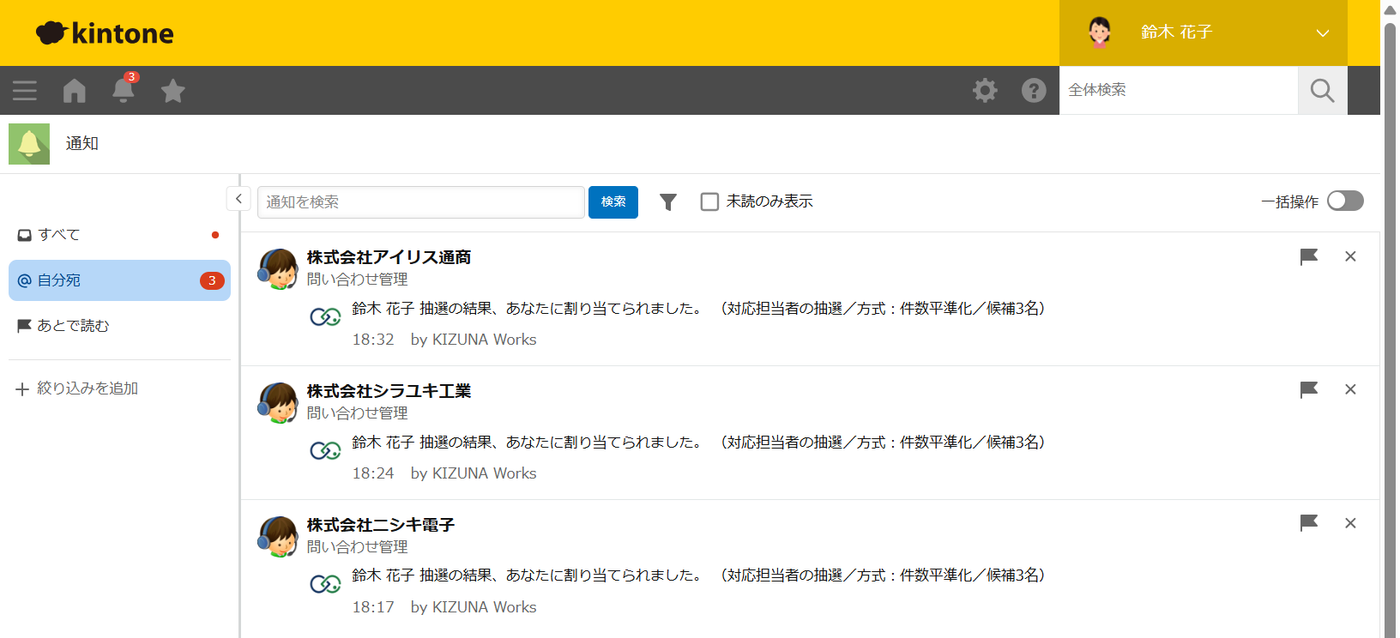Open the notification filter funnel icon
Screen dimensions: 1400x638
coord(668,202)
